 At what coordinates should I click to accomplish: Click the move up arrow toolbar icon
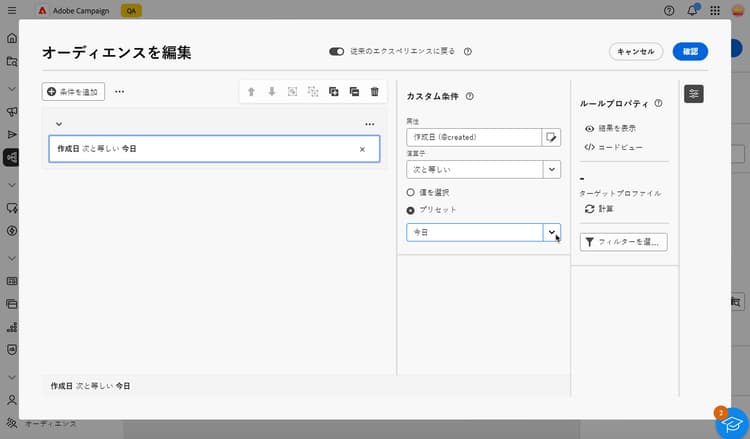[251, 91]
